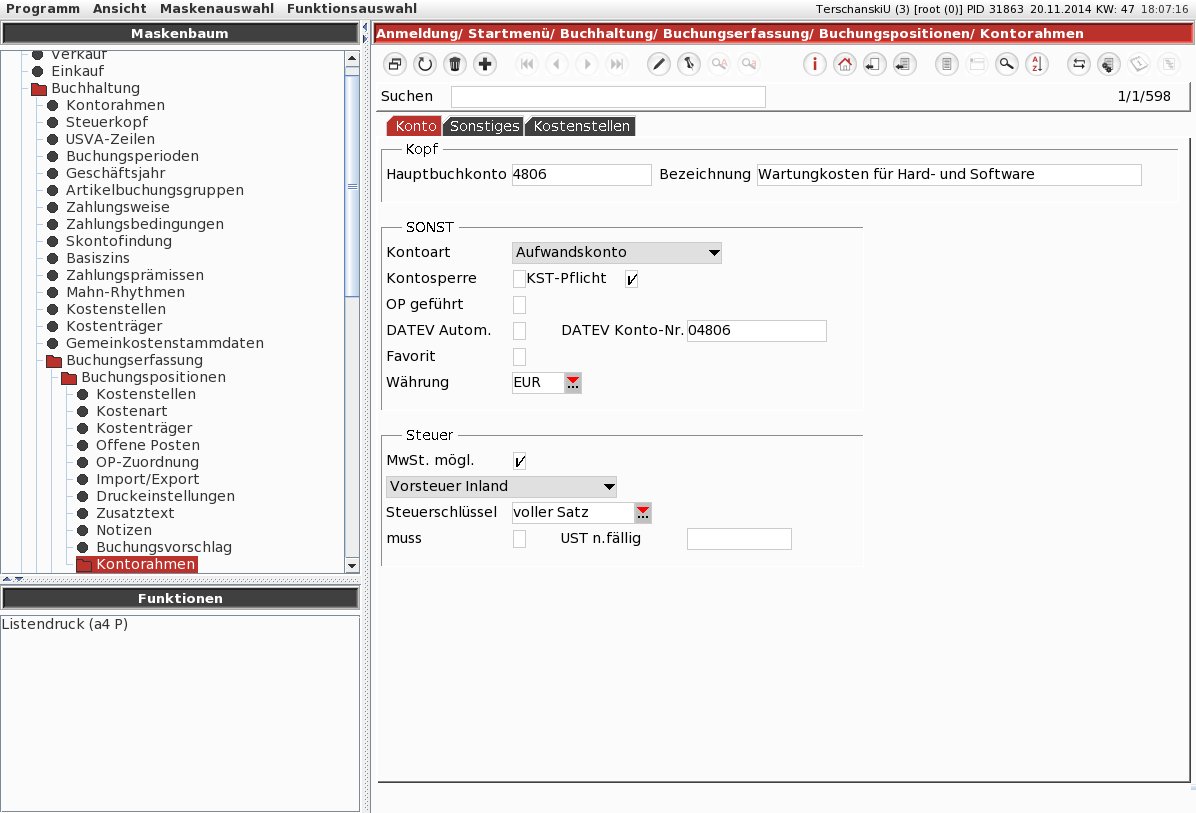Click the red info icon
This screenshot has width=1196, height=813.
815,64
